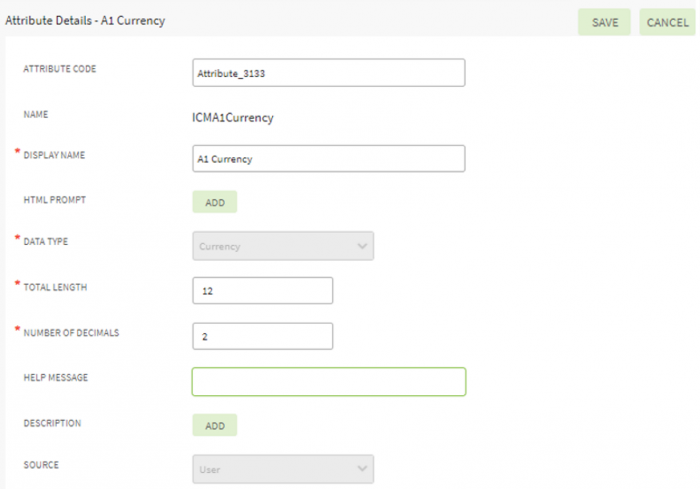Click the HELP MESSAGE label
Image resolution: width=700 pixels, height=489 pixels.
(55, 378)
